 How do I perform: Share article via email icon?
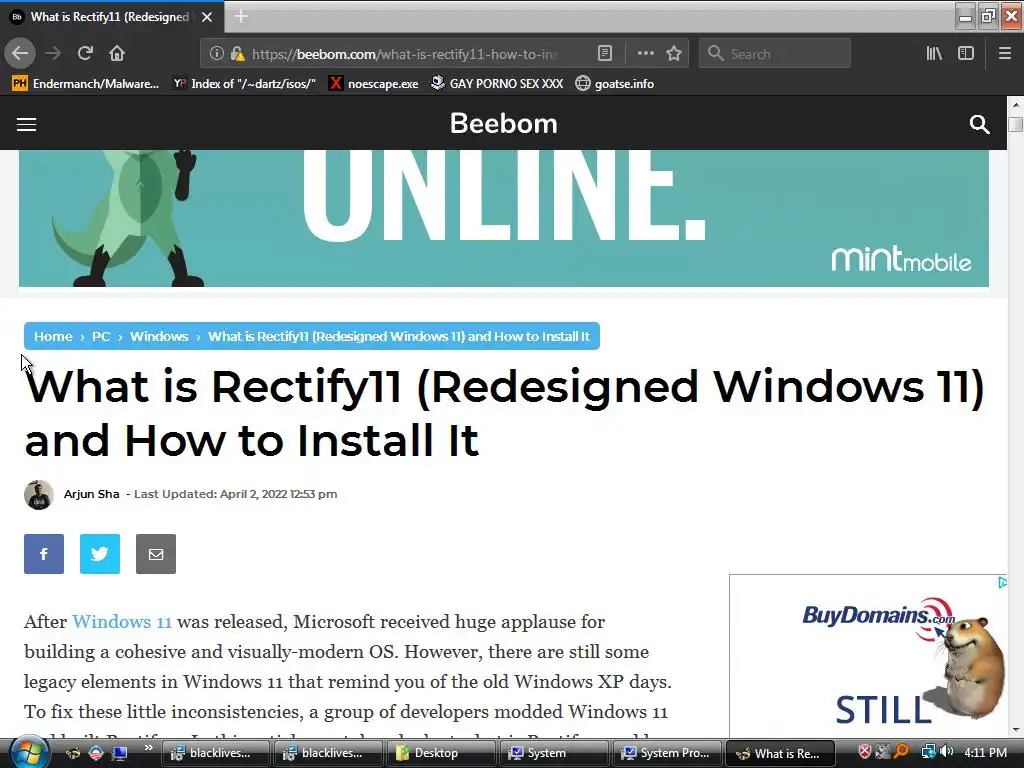pos(155,554)
